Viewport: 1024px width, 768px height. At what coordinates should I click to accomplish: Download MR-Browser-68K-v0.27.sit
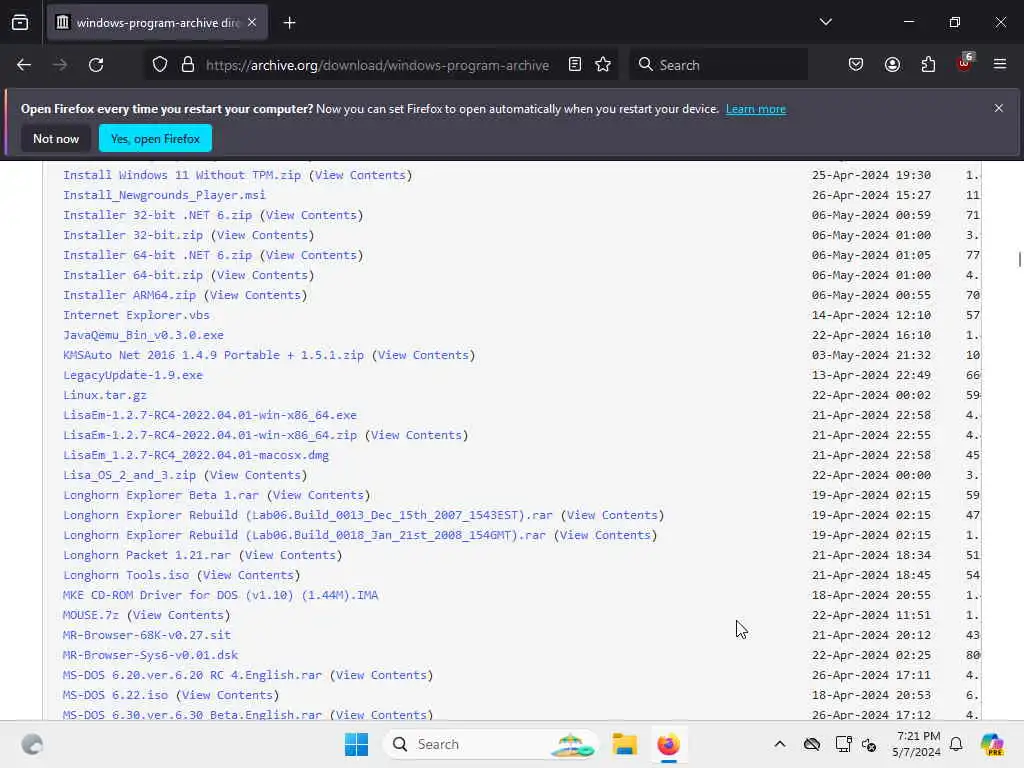[147, 635]
